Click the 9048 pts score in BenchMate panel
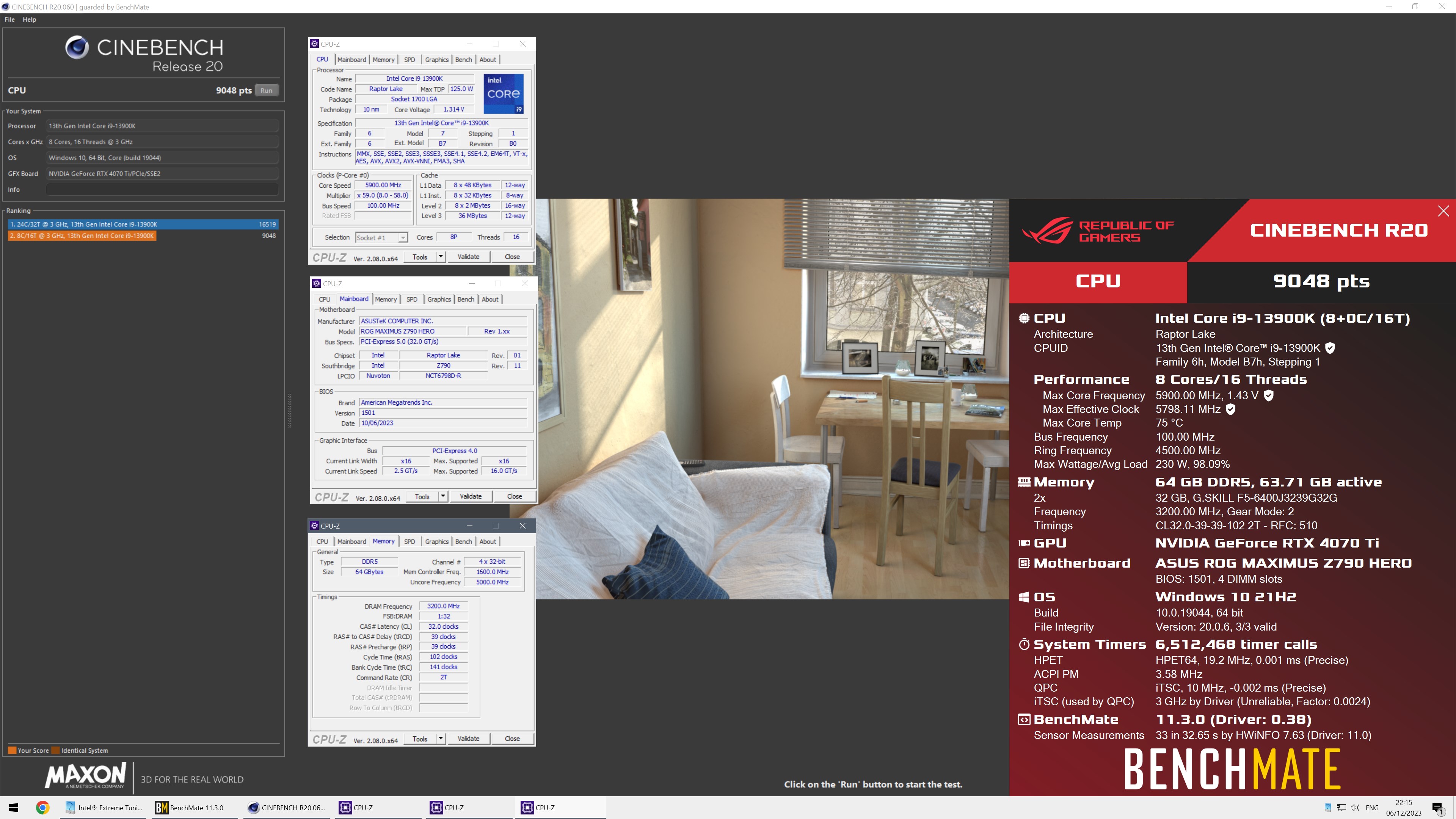The height and width of the screenshot is (819, 1456). (x=1321, y=281)
